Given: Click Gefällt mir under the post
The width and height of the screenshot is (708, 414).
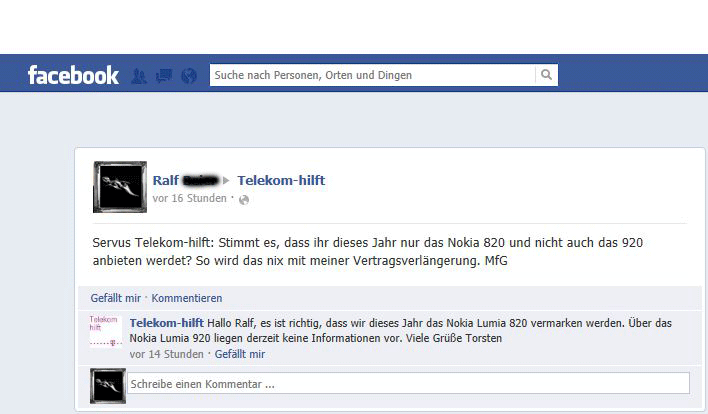Looking at the screenshot, I should [116, 298].
